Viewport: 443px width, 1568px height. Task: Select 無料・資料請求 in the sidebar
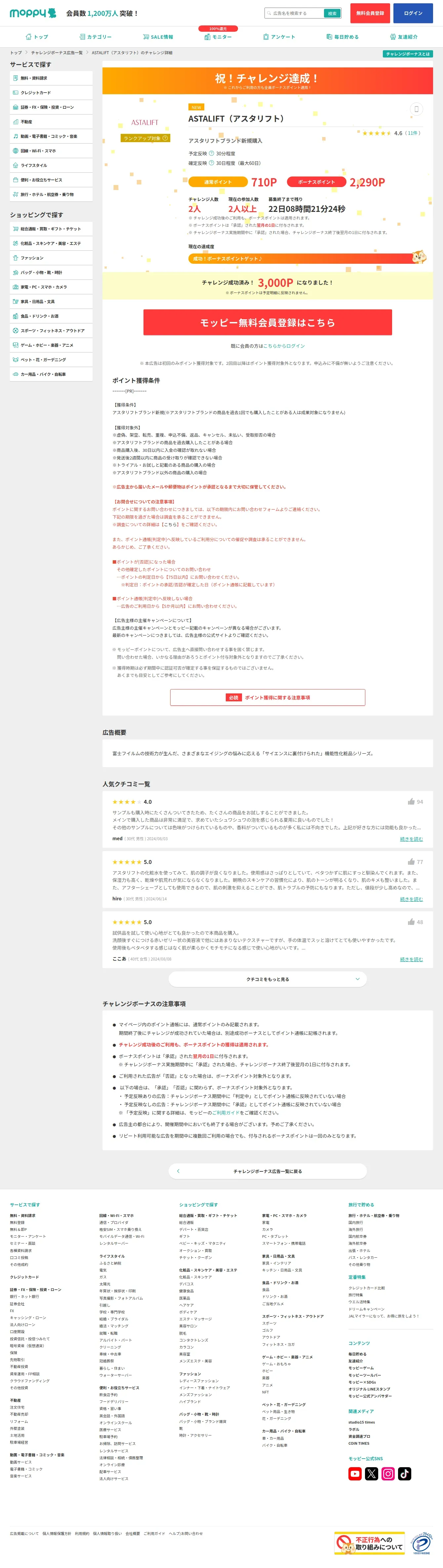click(51, 78)
